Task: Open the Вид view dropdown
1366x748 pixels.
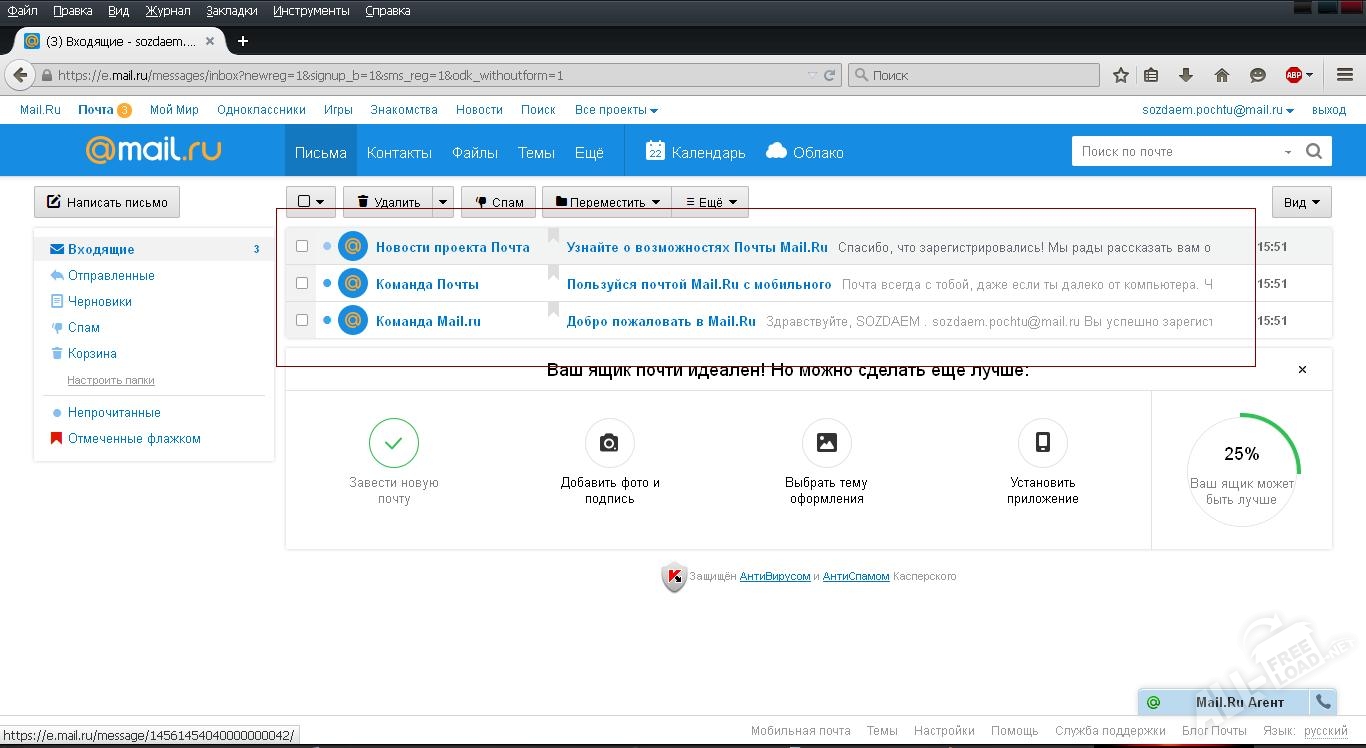Action: [1301, 202]
